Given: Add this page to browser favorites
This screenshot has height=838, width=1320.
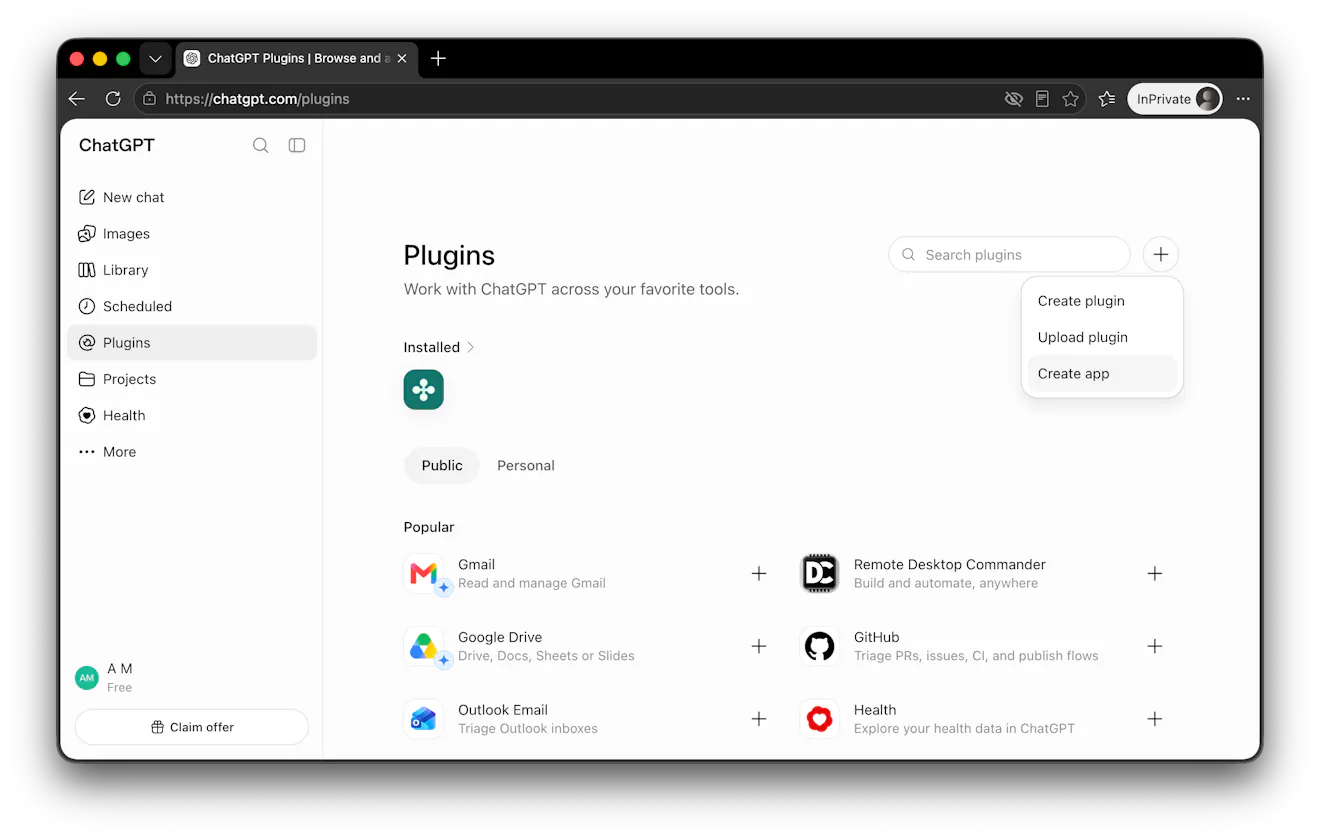Looking at the screenshot, I should click(1071, 99).
